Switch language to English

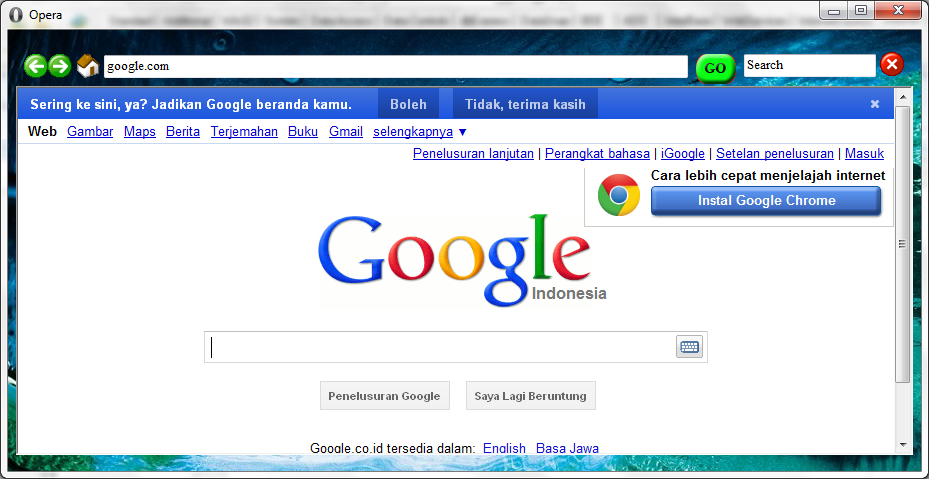click(504, 449)
